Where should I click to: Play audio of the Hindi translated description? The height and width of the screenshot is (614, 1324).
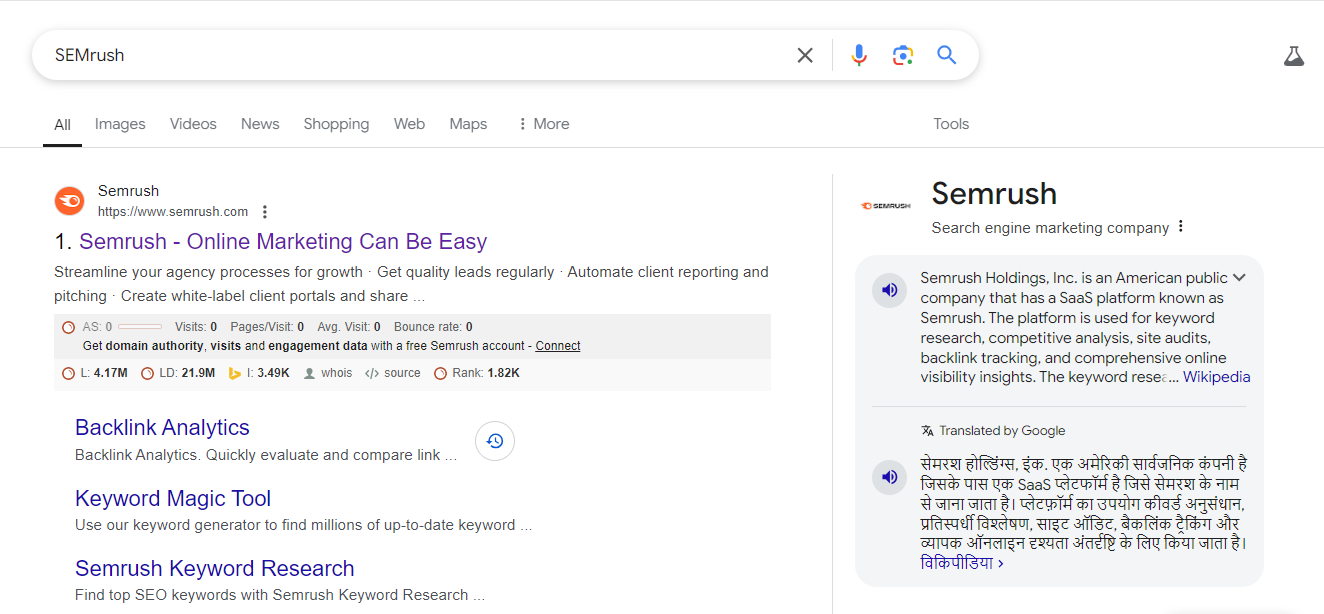click(889, 477)
